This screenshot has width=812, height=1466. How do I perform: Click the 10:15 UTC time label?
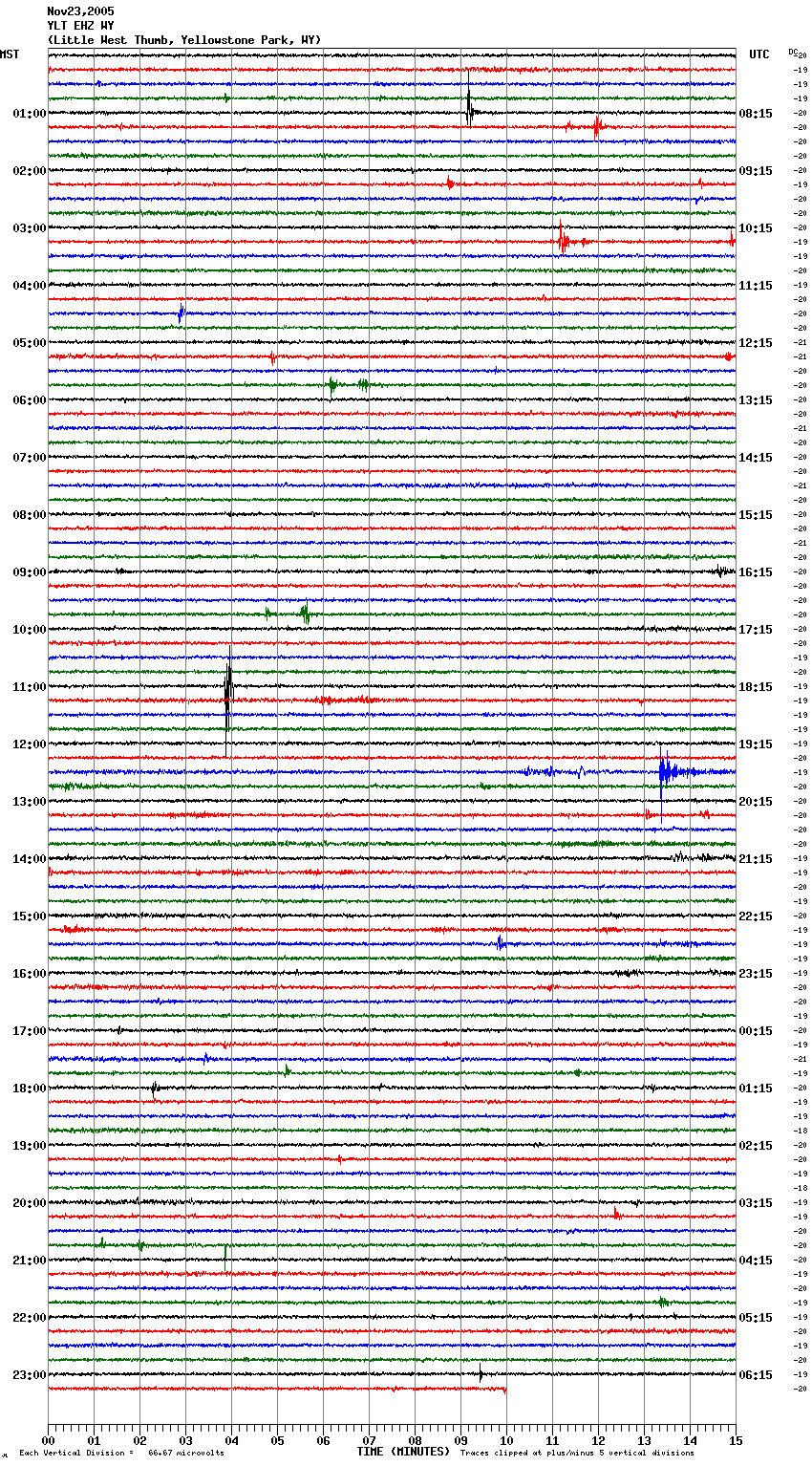[x=756, y=228]
